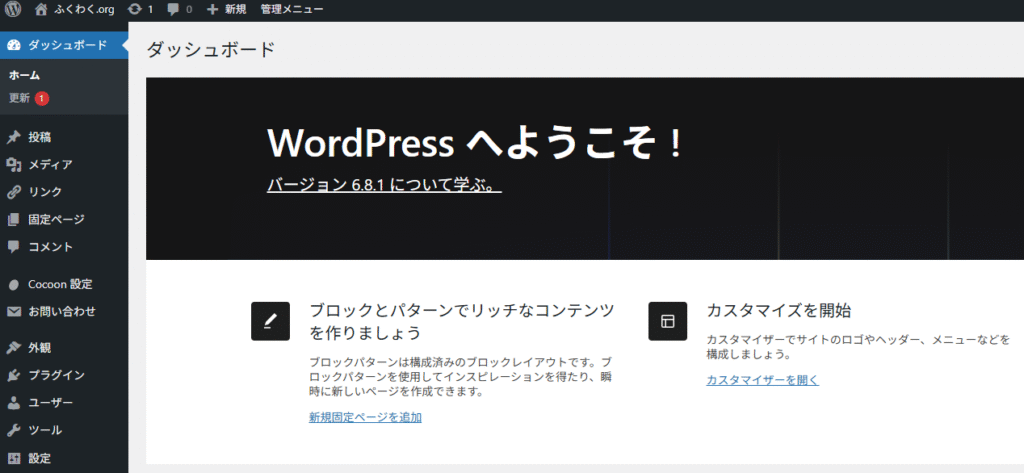This screenshot has width=1024, height=473.
Task: Click the ダッシュボード gauge icon
Action: pos(14,45)
